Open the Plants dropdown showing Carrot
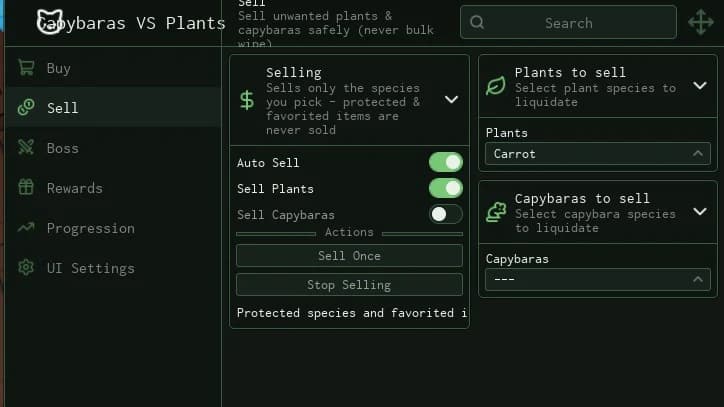The height and width of the screenshot is (407, 724). click(x=597, y=154)
